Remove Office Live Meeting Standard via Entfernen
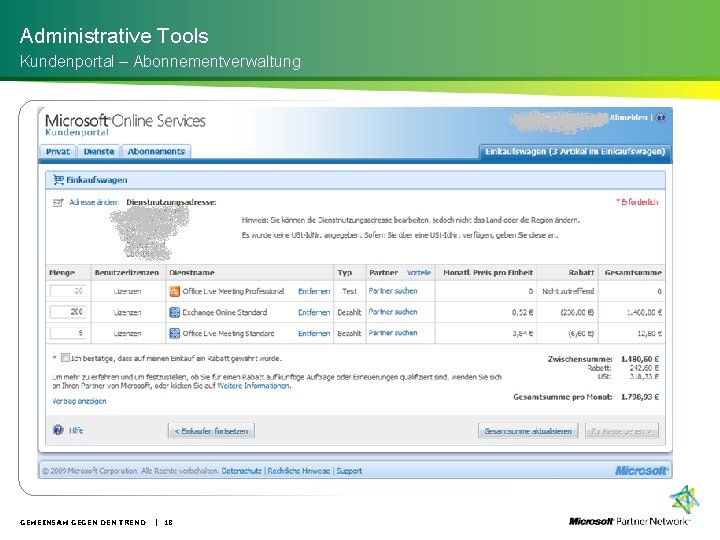This screenshot has height=540, width=720. tap(314, 333)
